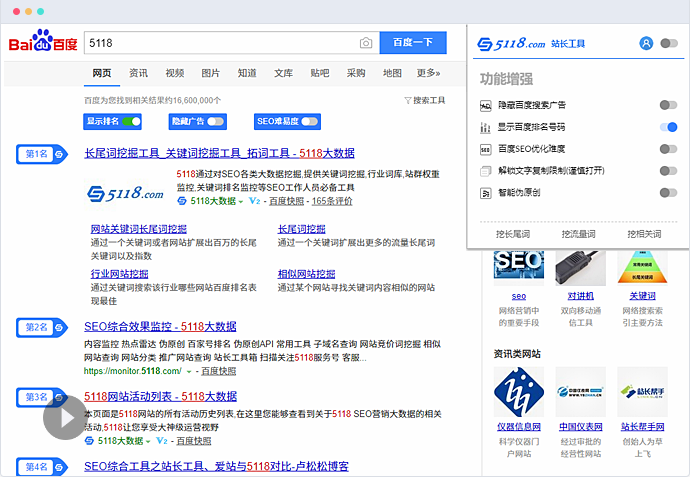Click the hide Baidu ads feature icon
The image size is (690, 477).
point(485,105)
